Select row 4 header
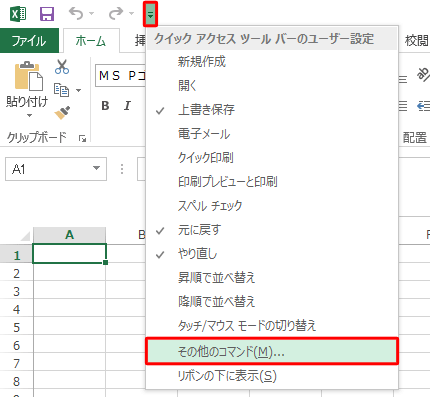 point(16,310)
